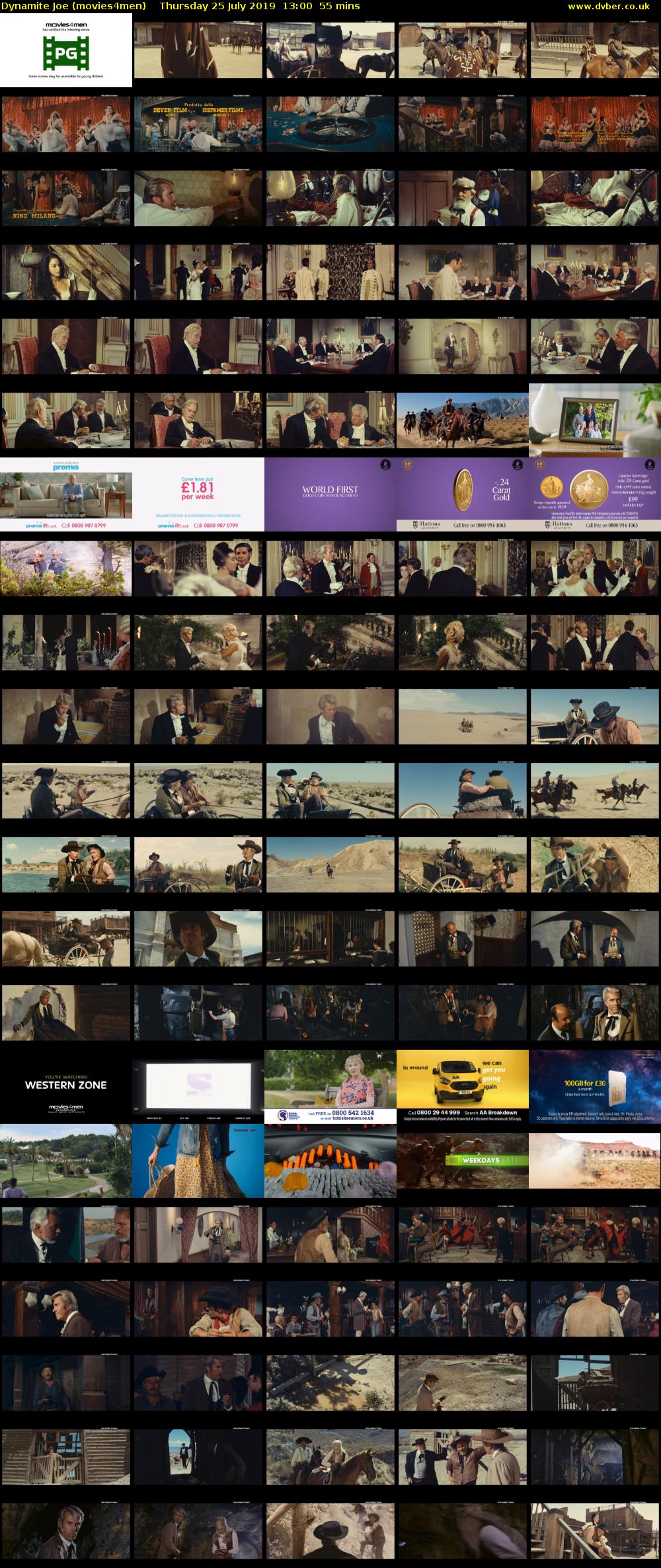This screenshot has height=1568, width=661.
Task: Open the Nino Milano credit thumbnail
Action: 66,198
